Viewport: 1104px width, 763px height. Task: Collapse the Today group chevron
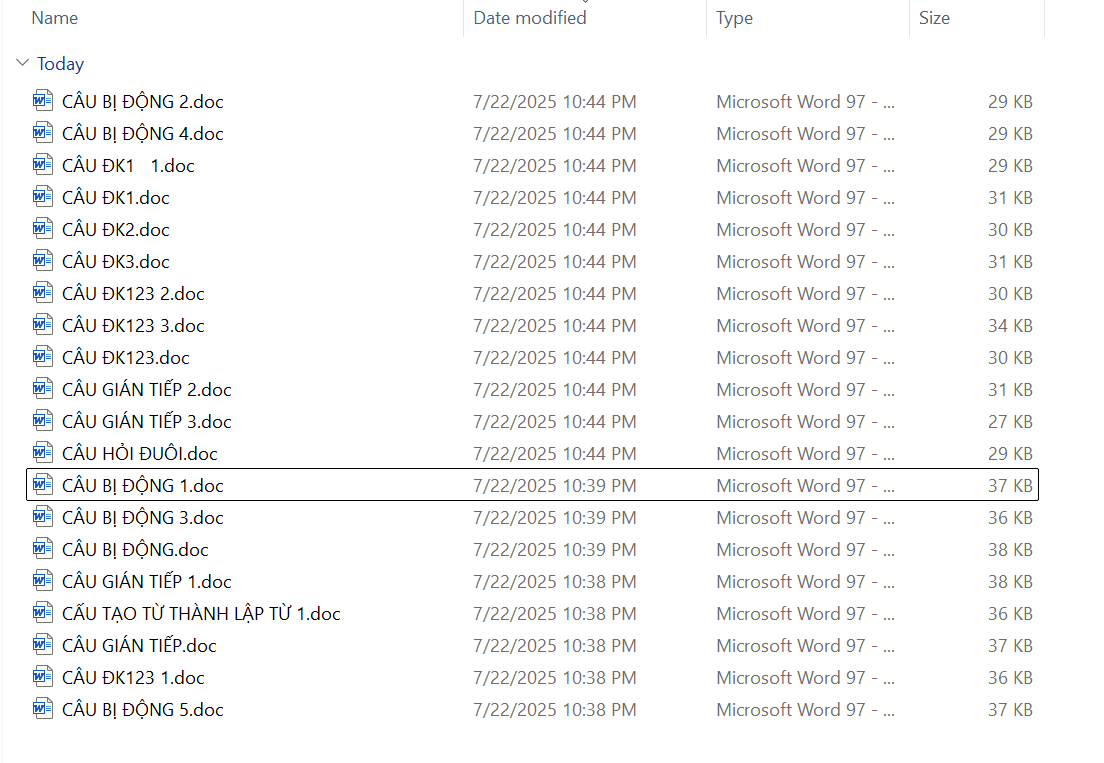pyautogui.click(x=22, y=64)
